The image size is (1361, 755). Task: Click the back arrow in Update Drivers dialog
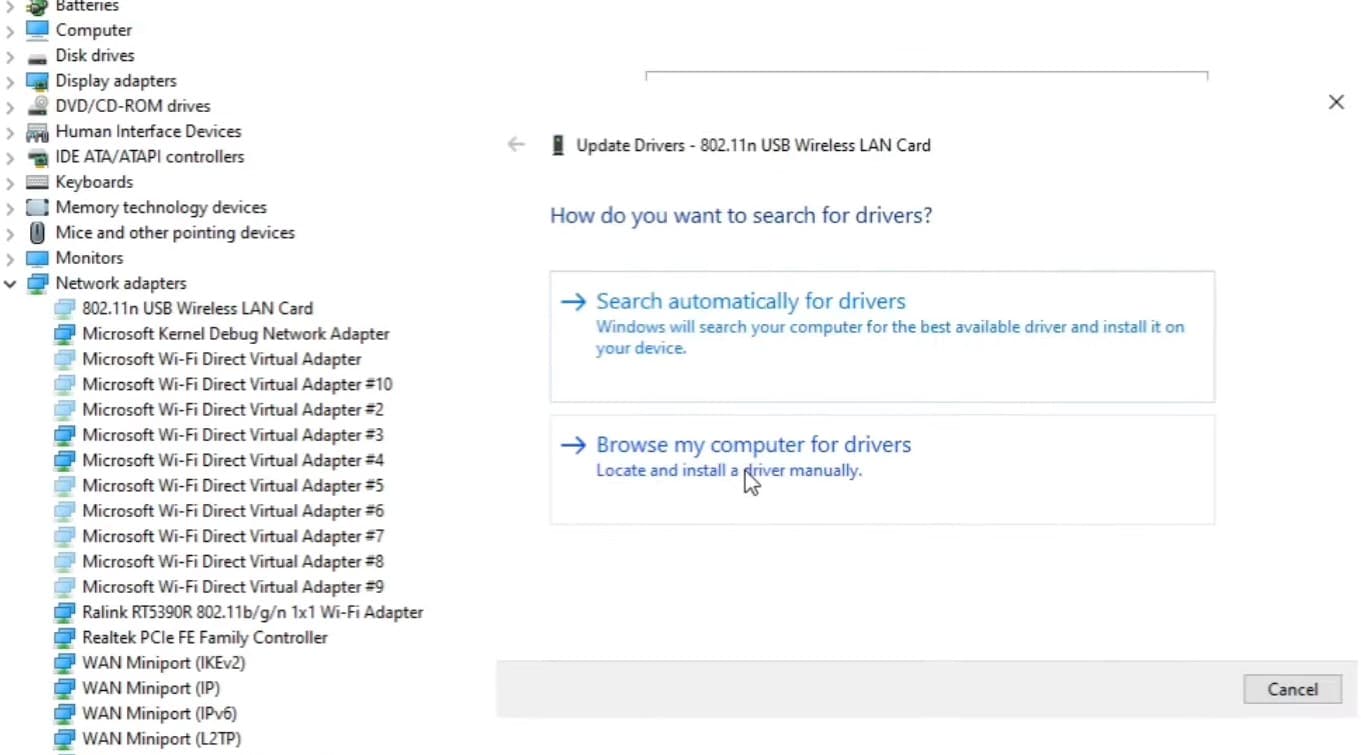(x=516, y=145)
